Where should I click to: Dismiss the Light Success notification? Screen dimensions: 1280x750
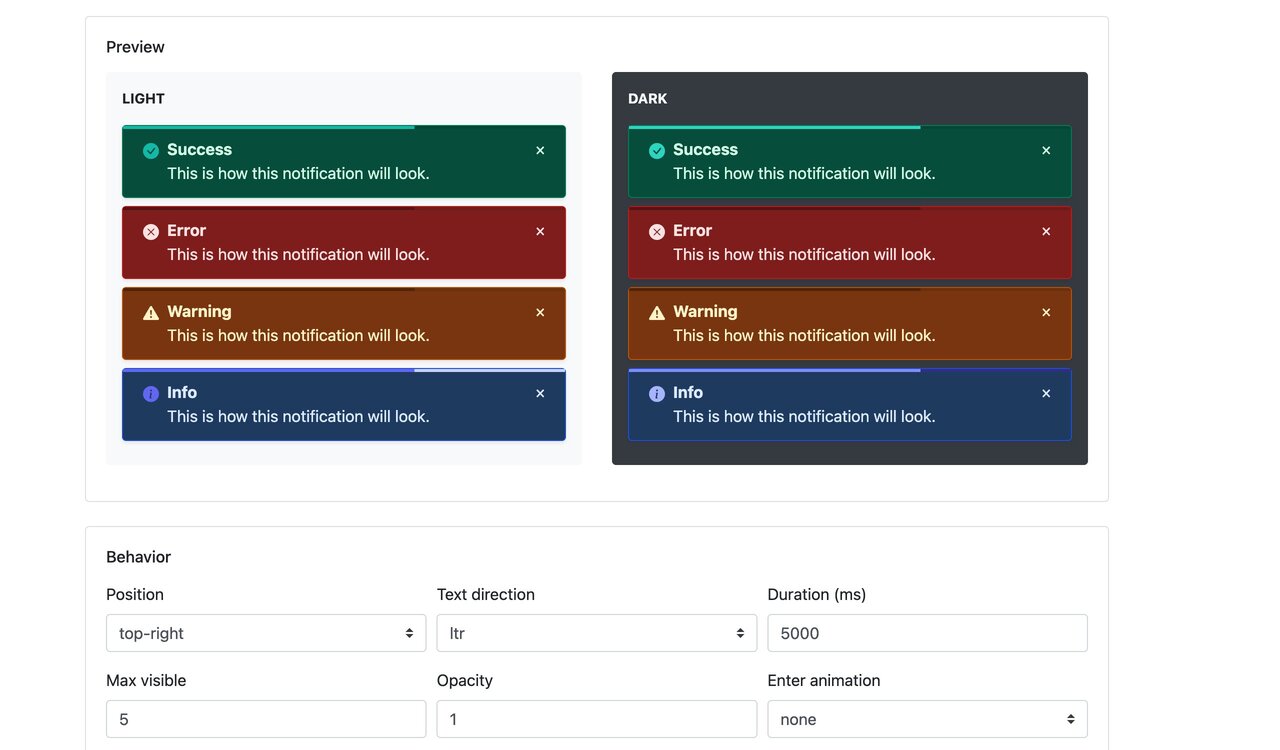click(540, 150)
